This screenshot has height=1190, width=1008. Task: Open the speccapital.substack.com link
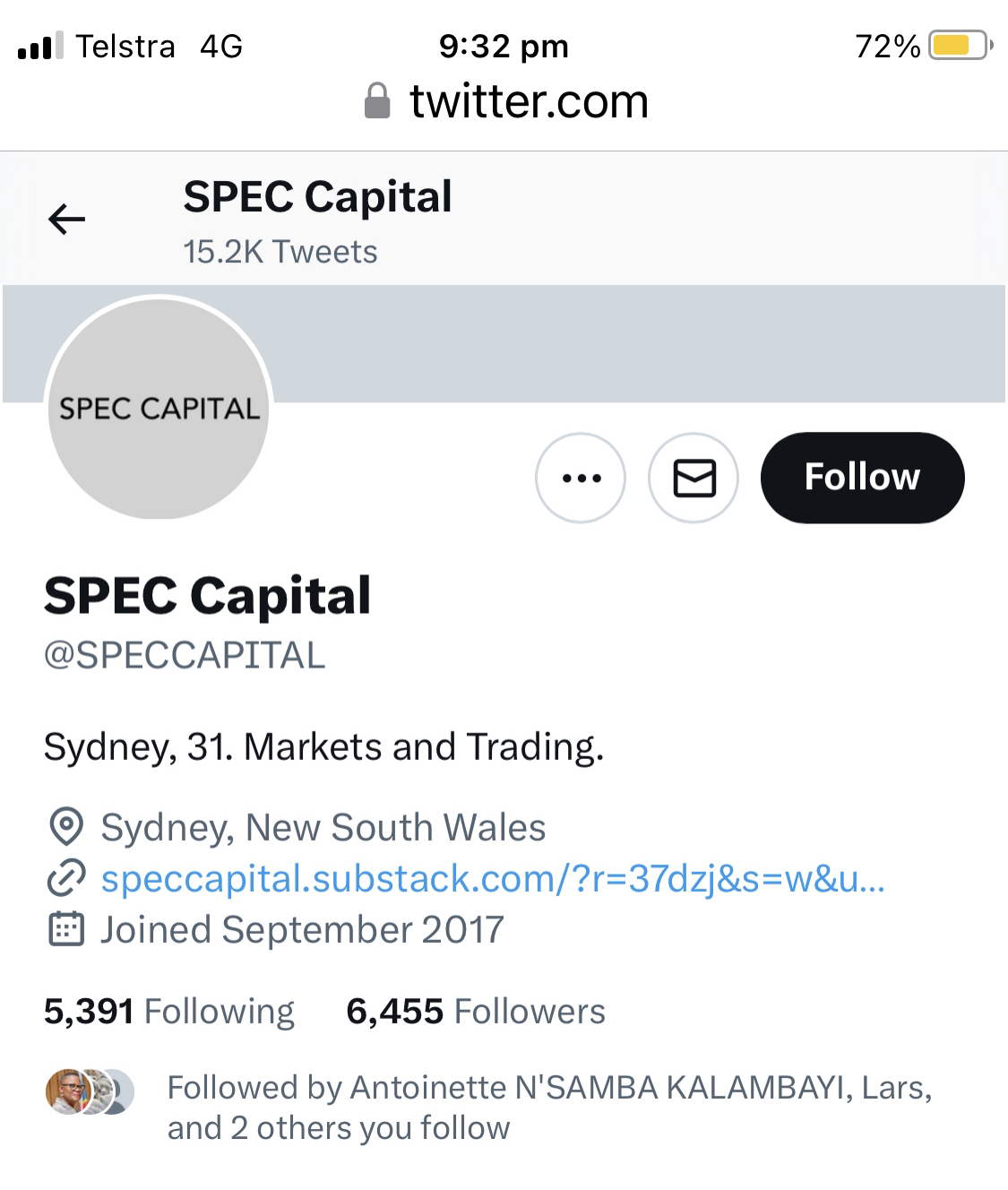(x=492, y=879)
